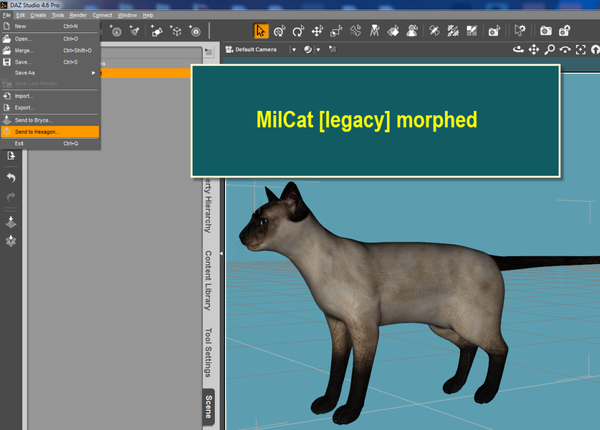Choose Merge... from File menu

click(x=50, y=50)
